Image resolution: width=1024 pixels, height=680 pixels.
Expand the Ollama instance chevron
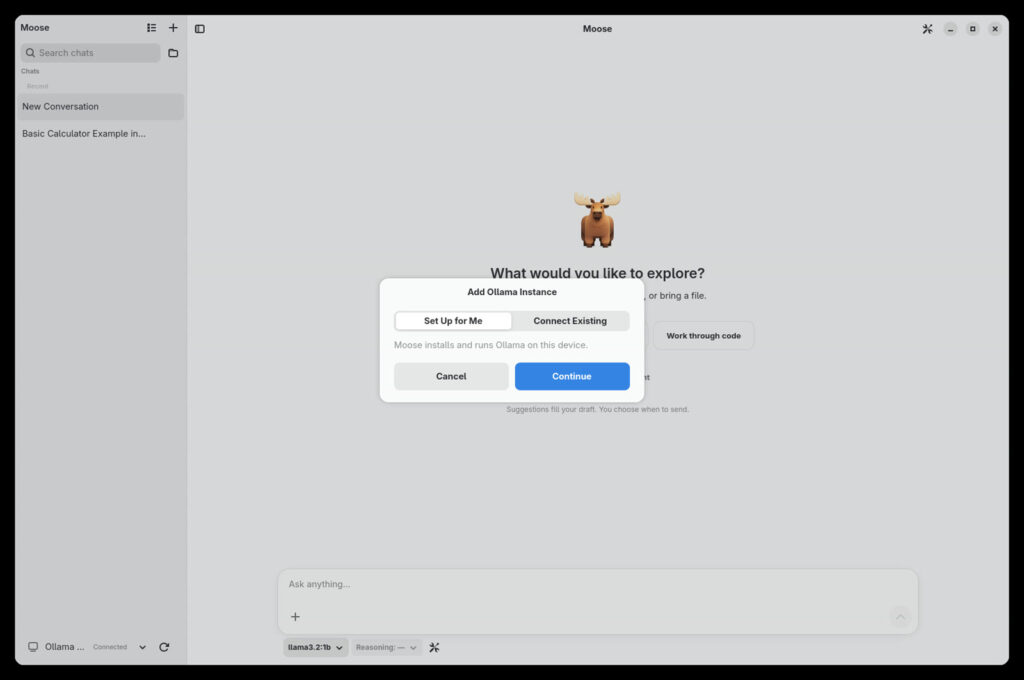(142, 647)
